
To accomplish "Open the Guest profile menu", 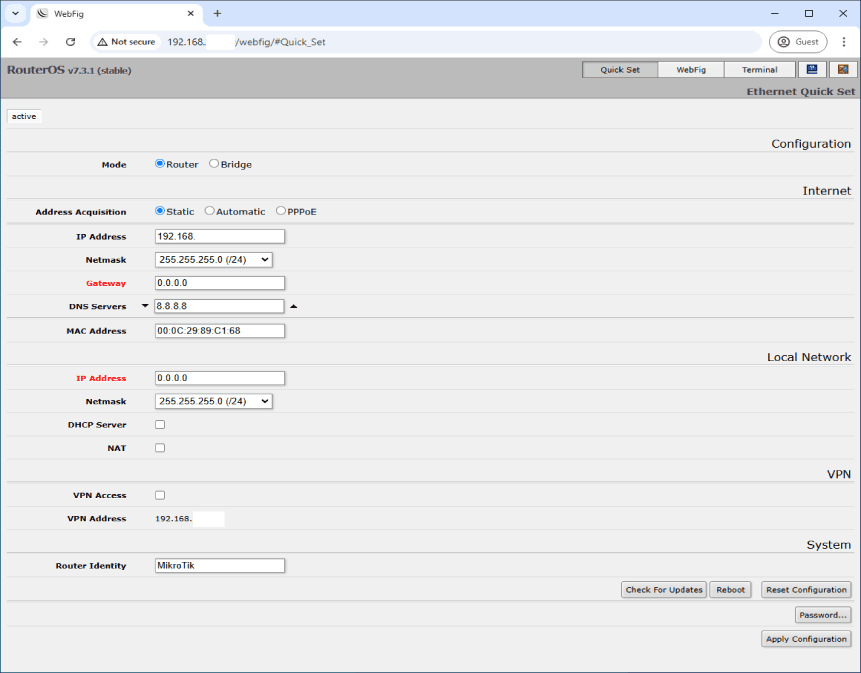I will click(799, 42).
